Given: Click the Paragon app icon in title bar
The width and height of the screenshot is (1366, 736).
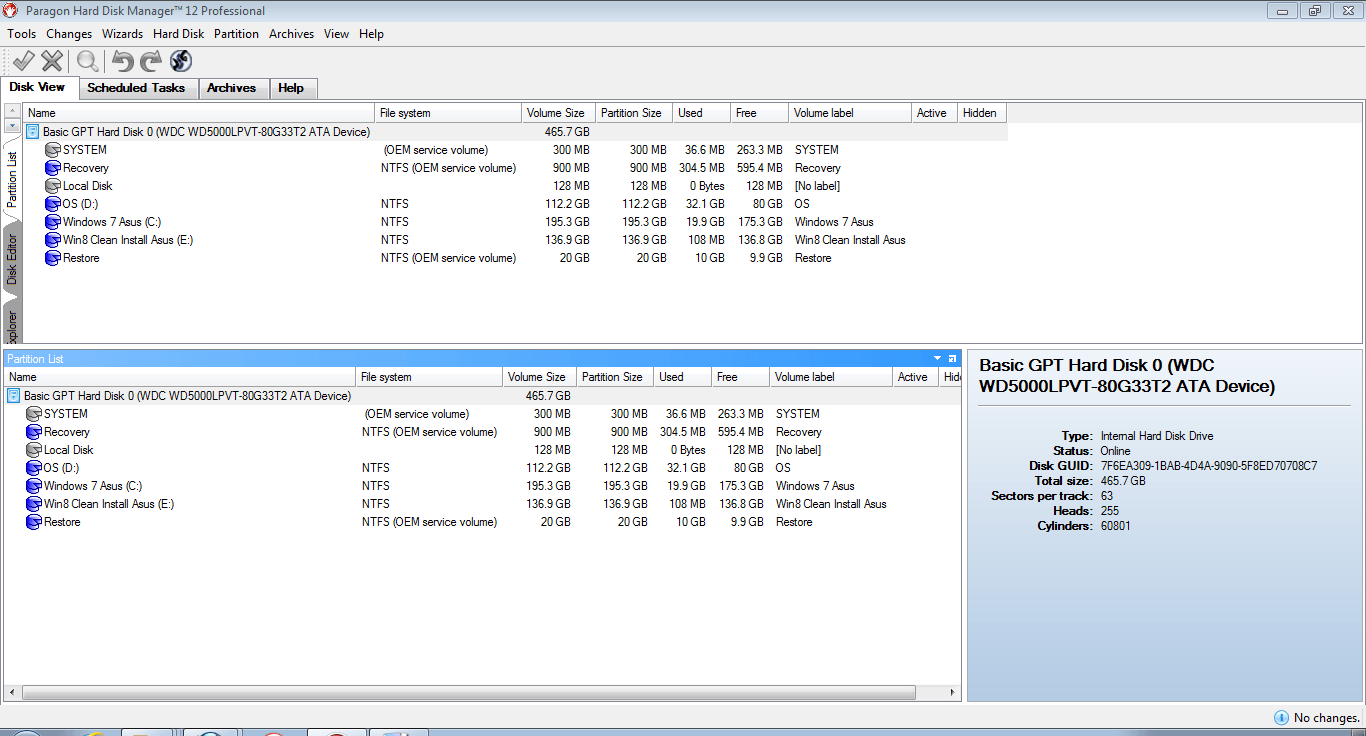Looking at the screenshot, I should (x=10, y=11).
